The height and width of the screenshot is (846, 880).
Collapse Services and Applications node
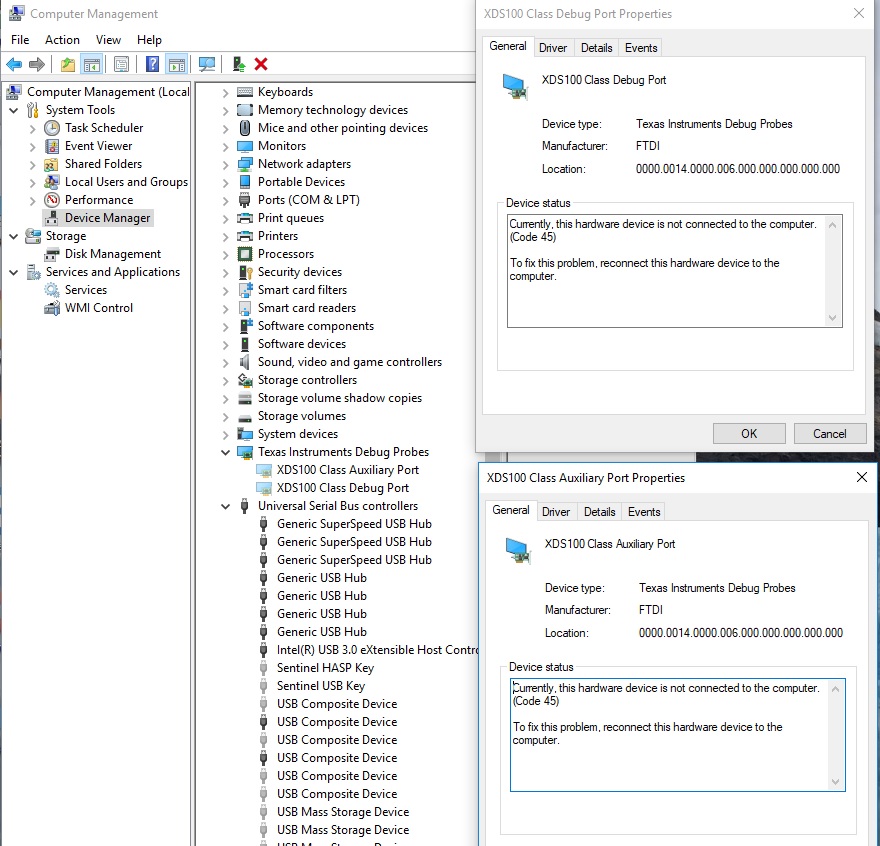point(14,272)
